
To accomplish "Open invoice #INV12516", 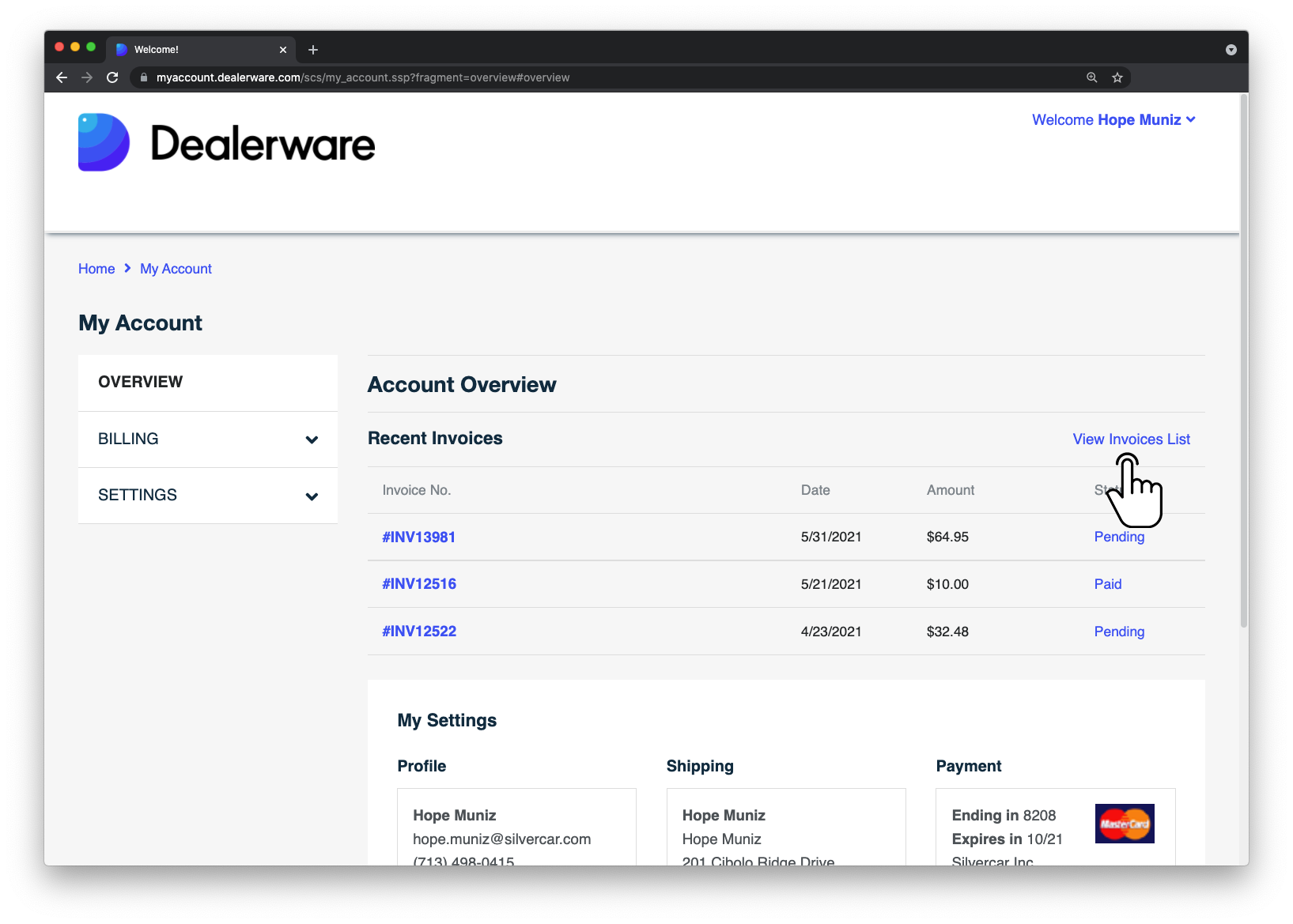I will pyautogui.click(x=419, y=584).
